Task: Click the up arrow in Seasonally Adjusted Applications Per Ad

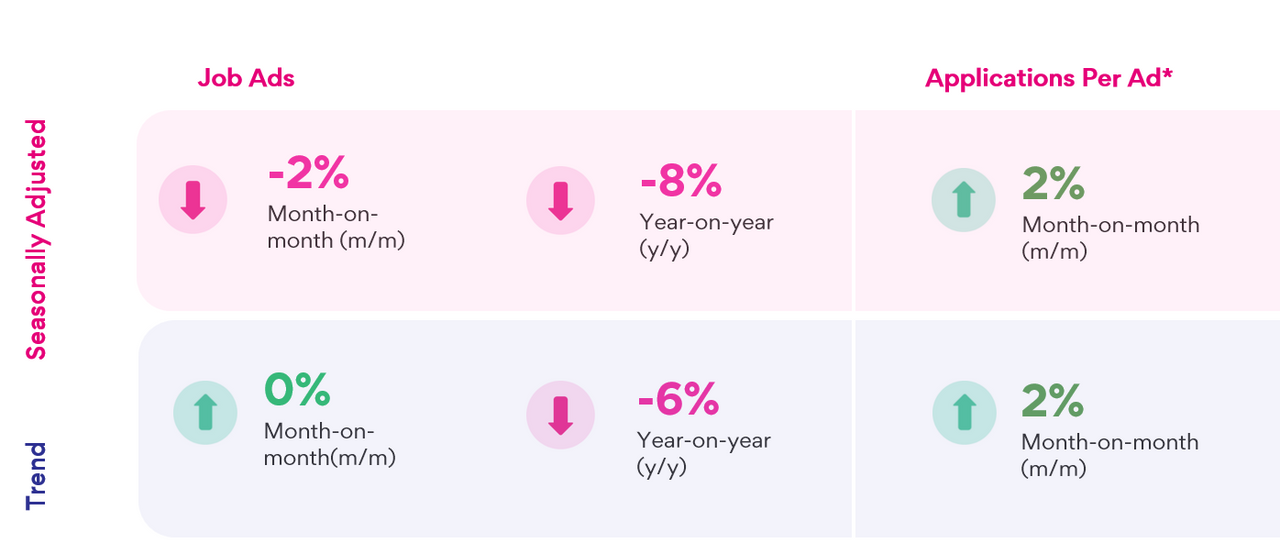Action: click(963, 201)
